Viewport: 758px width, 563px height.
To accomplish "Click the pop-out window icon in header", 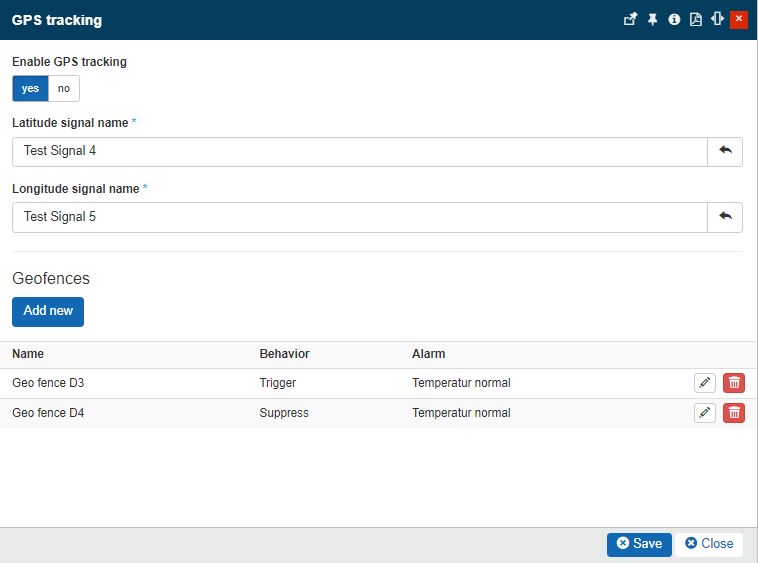I will pyautogui.click(x=631, y=19).
